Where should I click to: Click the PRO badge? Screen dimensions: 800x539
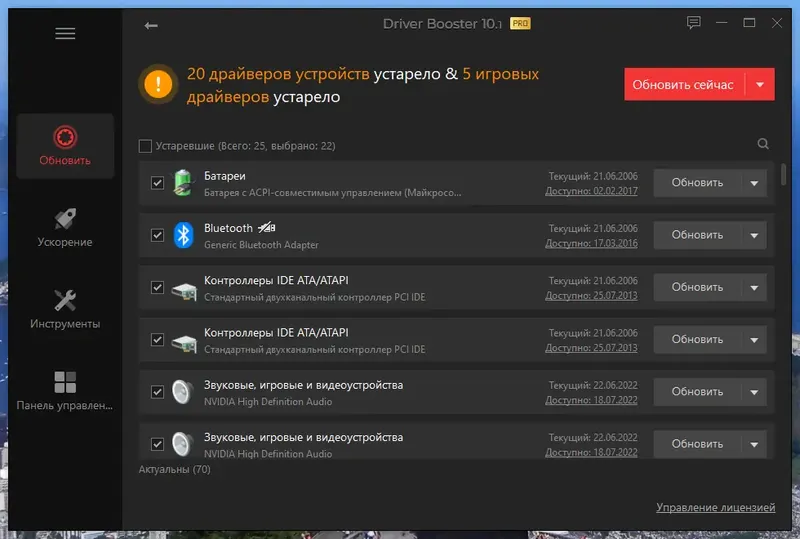(520, 23)
